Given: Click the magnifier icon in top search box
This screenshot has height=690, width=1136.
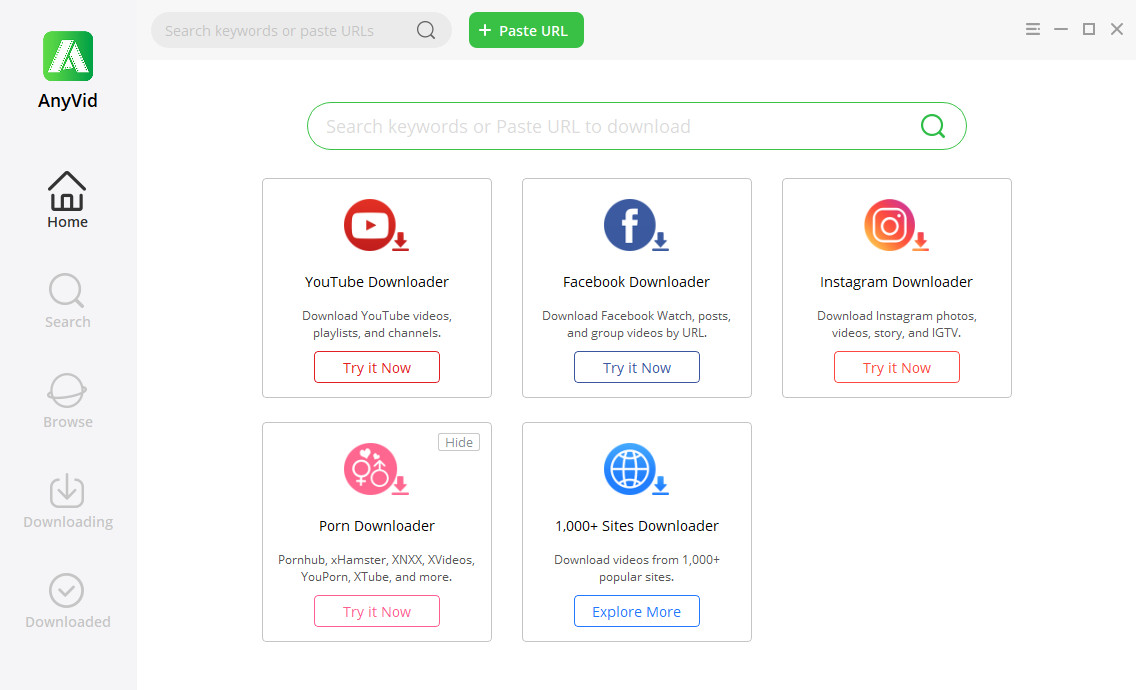Looking at the screenshot, I should (426, 30).
